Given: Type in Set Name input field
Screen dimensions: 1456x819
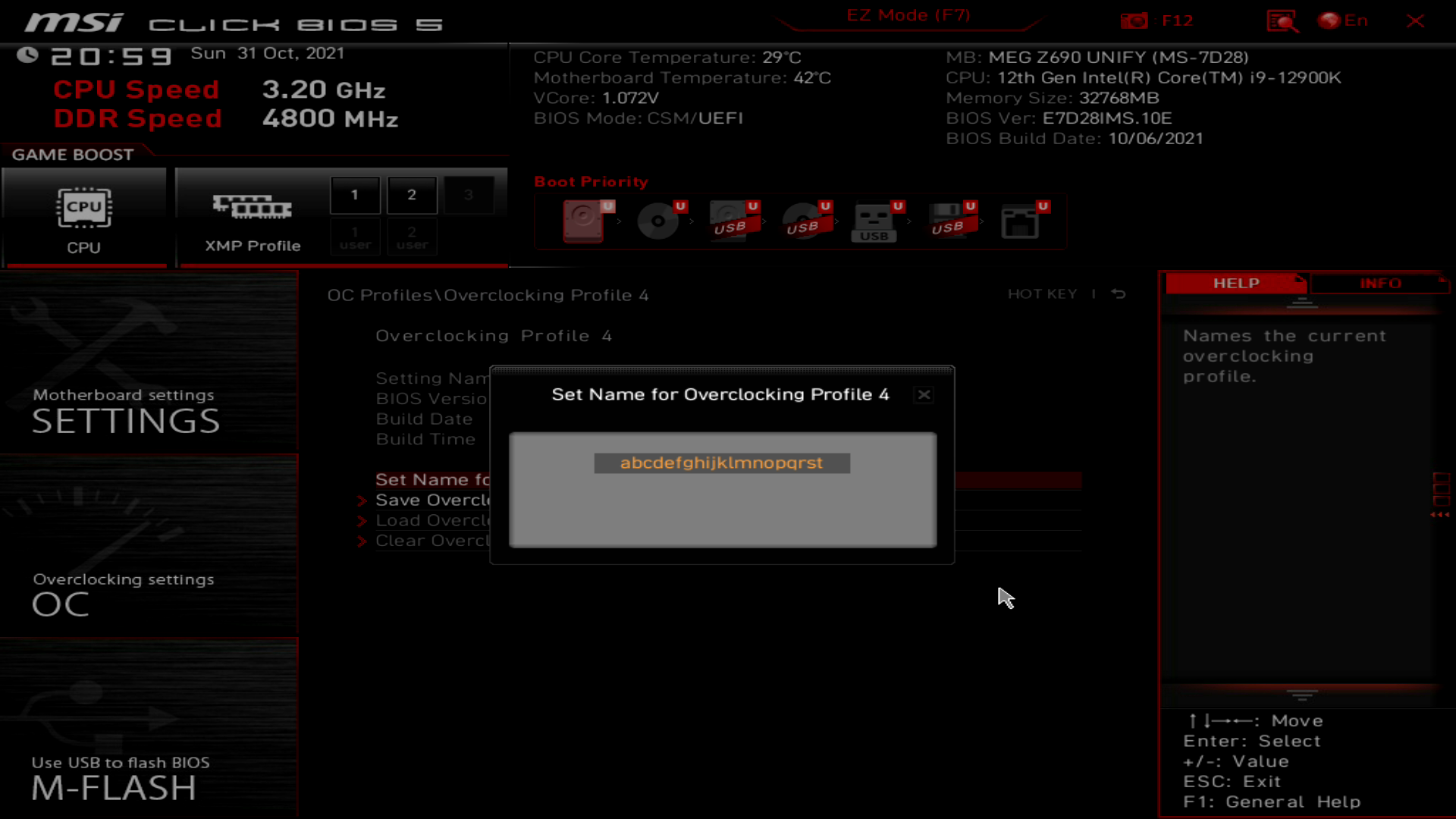Looking at the screenshot, I should click(722, 462).
